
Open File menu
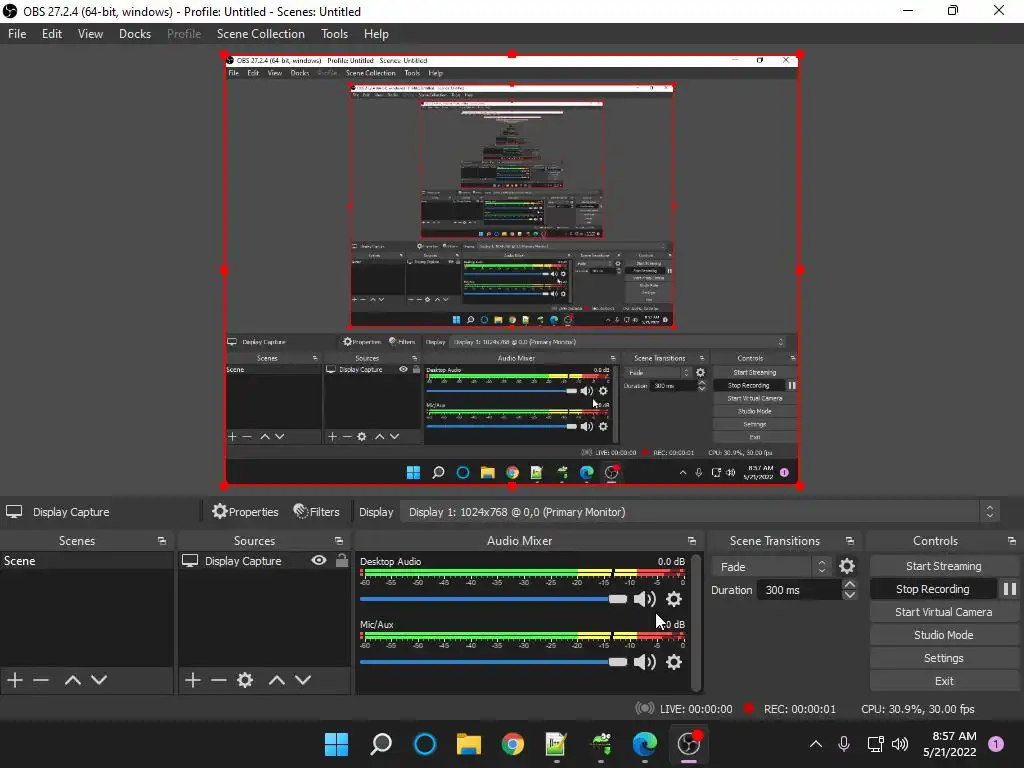[17, 34]
